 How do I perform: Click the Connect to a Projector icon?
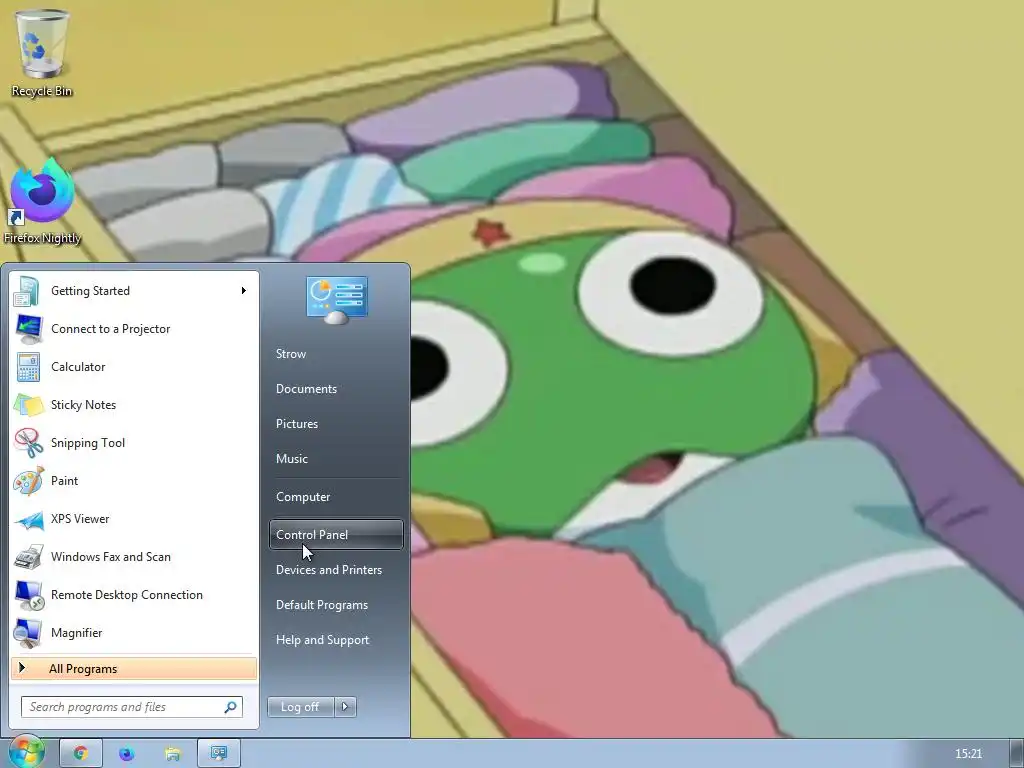click(27, 329)
